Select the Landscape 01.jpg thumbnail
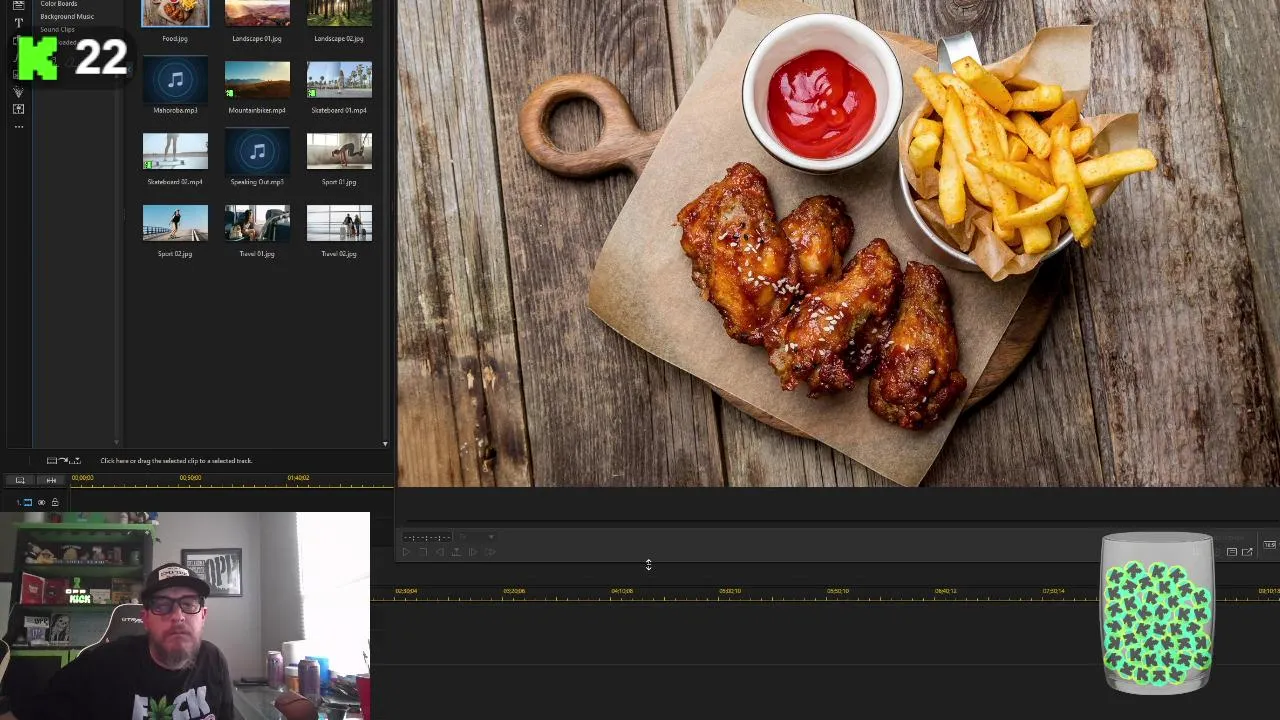 pyautogui.click(x=257, y=13)
